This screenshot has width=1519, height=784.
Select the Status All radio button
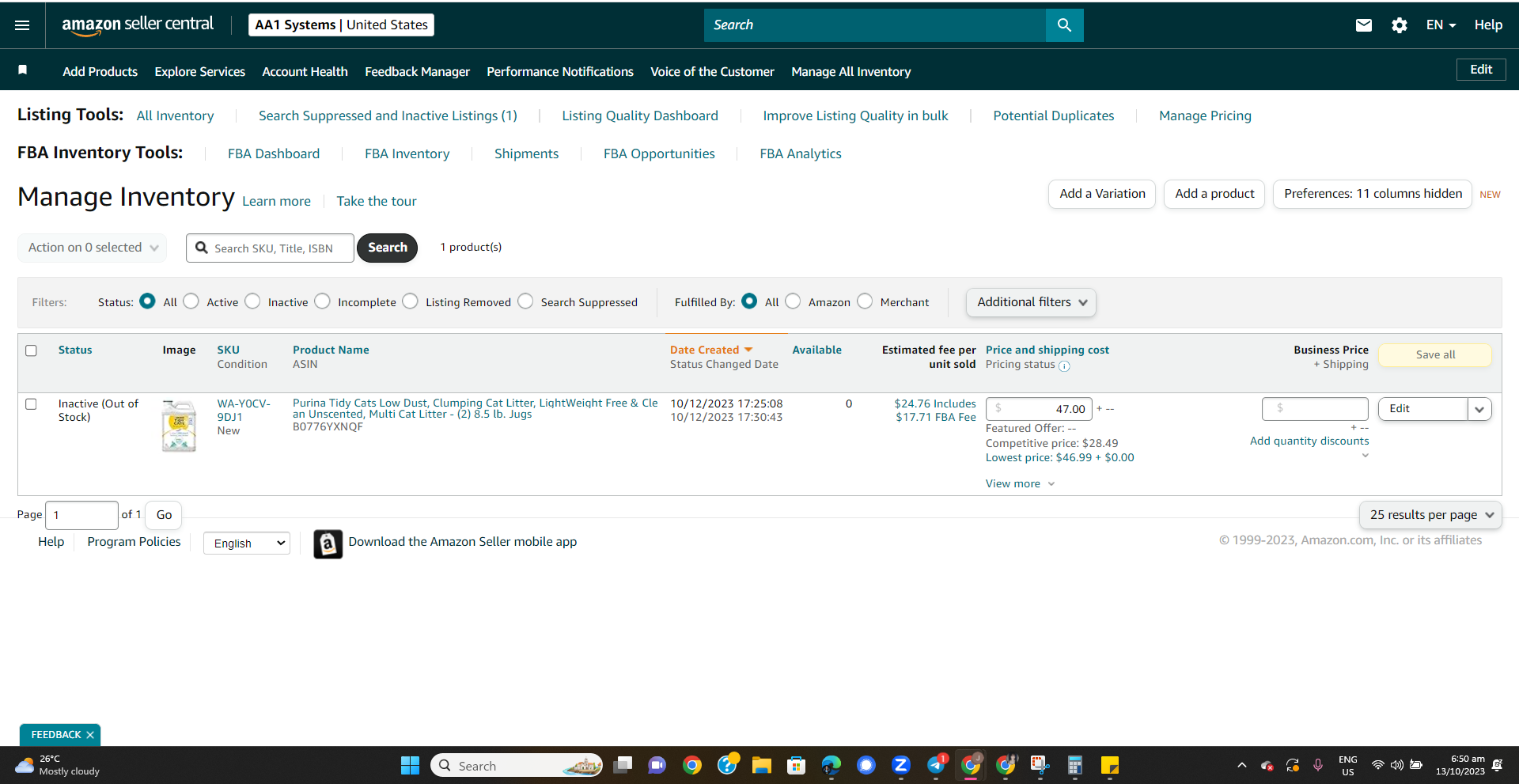[x=147, y=301]
